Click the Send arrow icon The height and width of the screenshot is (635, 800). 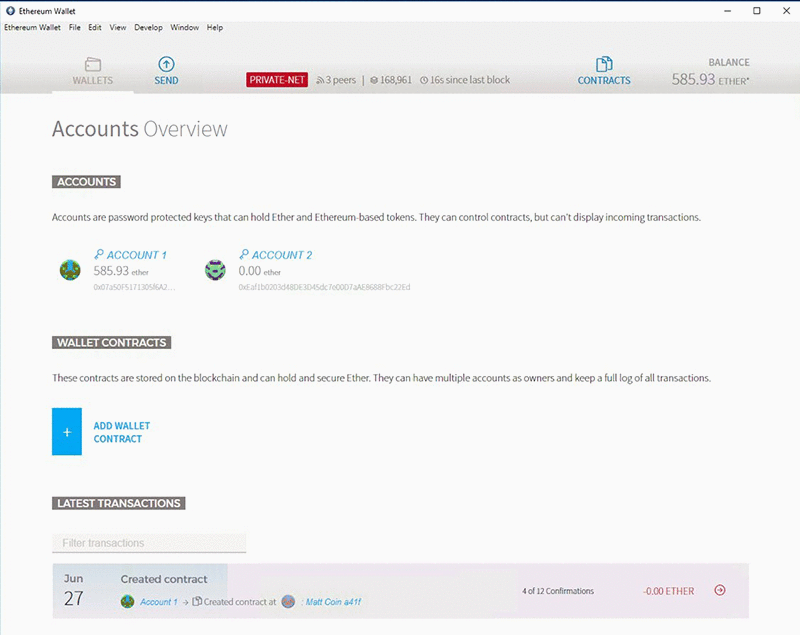[166, 64]
